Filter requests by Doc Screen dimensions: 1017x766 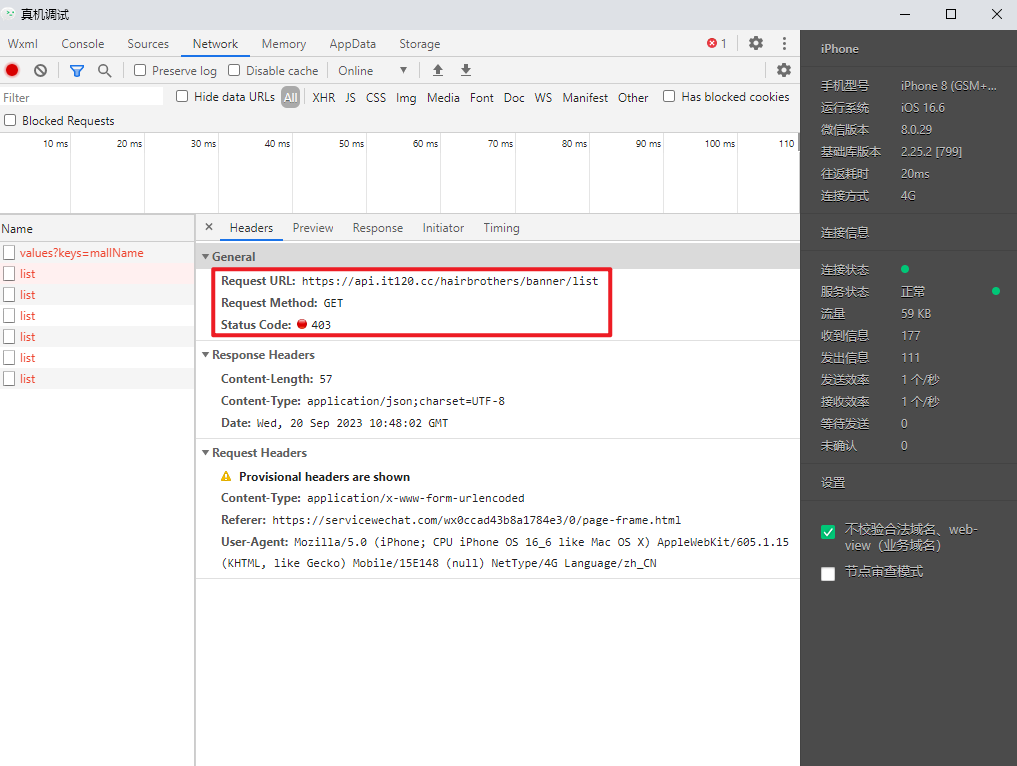click(x=514, y=97)
